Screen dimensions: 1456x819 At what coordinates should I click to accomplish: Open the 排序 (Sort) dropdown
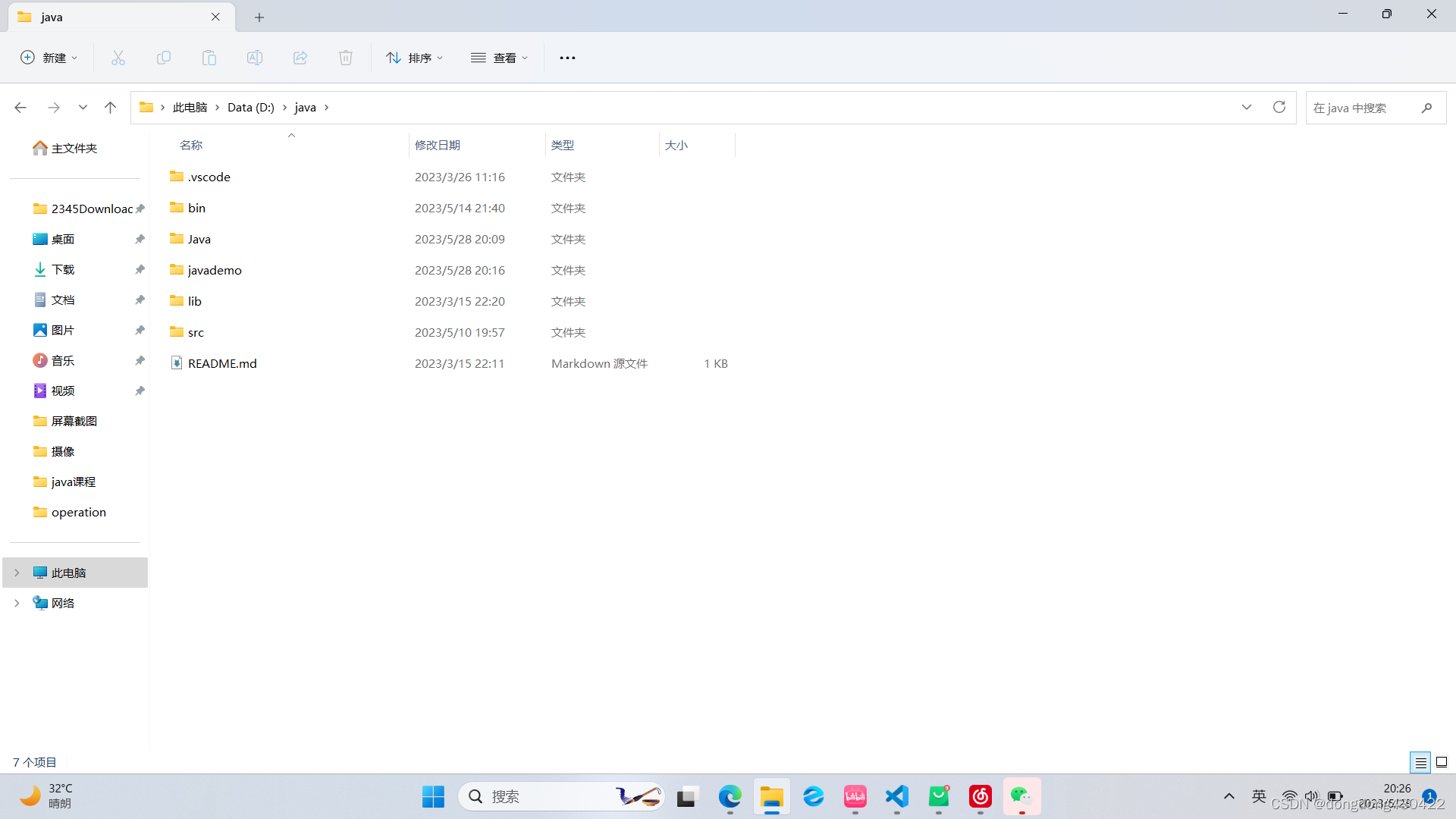click(414, 58)
